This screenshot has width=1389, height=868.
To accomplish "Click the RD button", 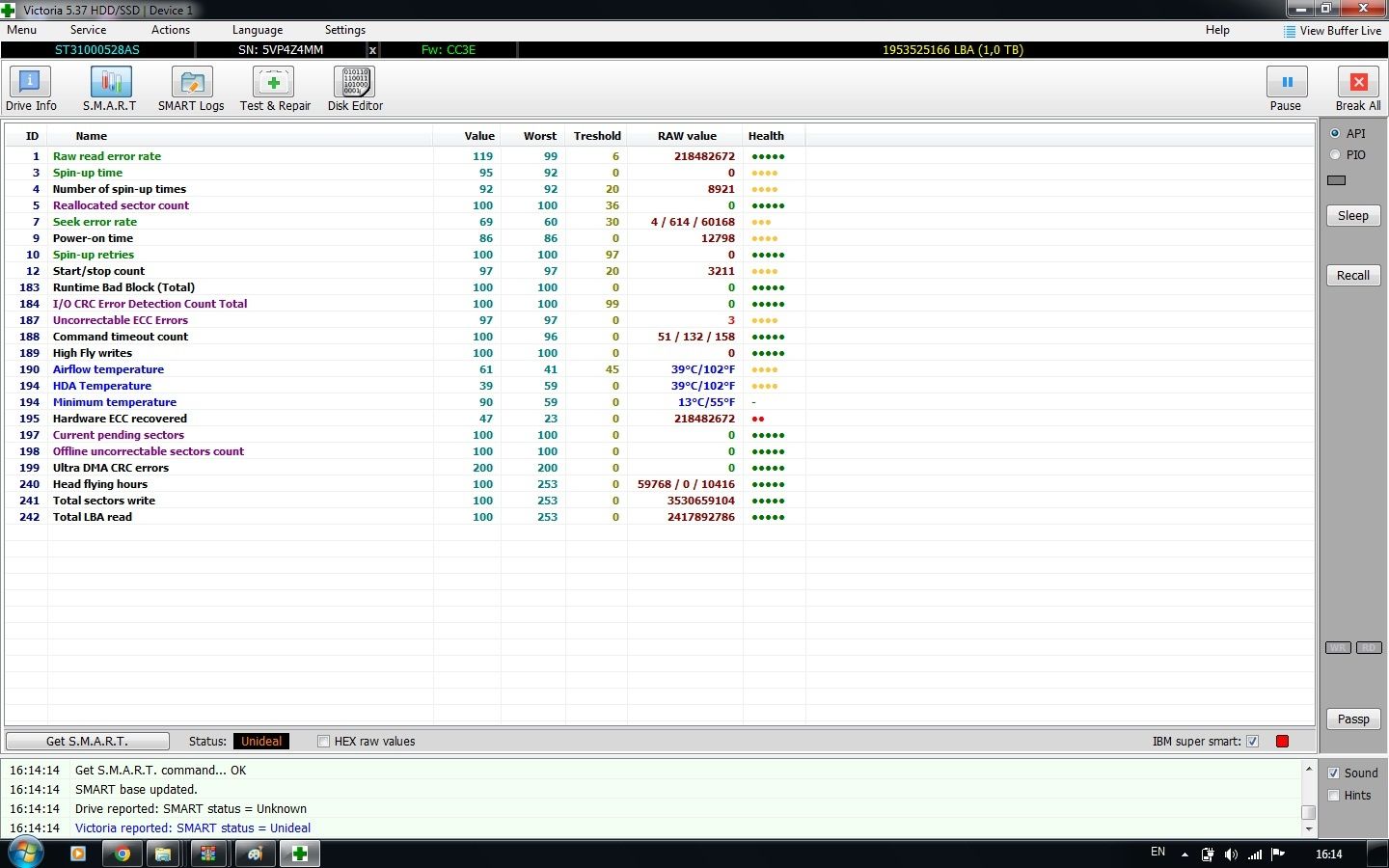I will tap(1369, 647).
